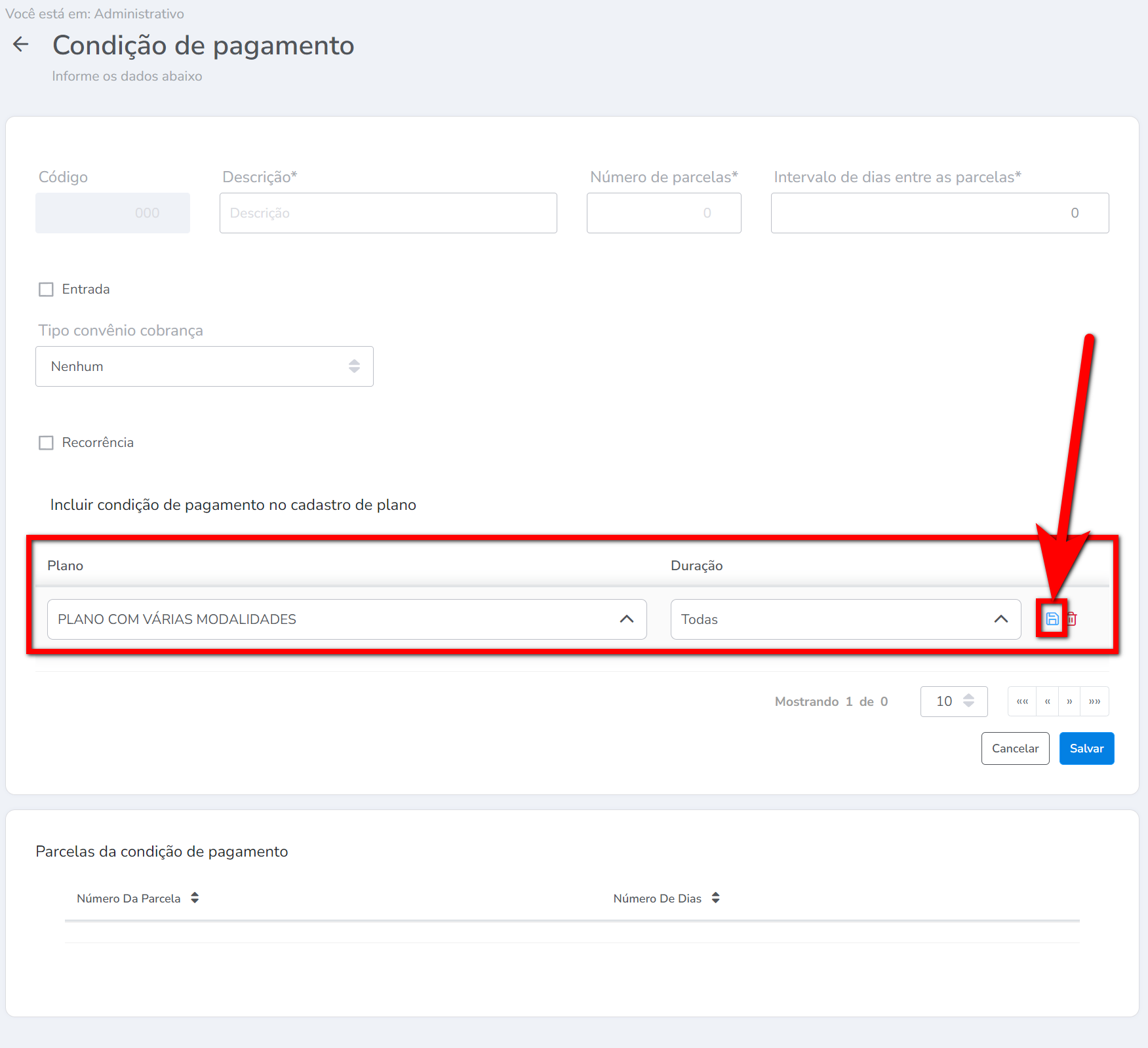Click the back arrow icon
Screen dimensions: 1148x1048
click(x=21, y=45)
